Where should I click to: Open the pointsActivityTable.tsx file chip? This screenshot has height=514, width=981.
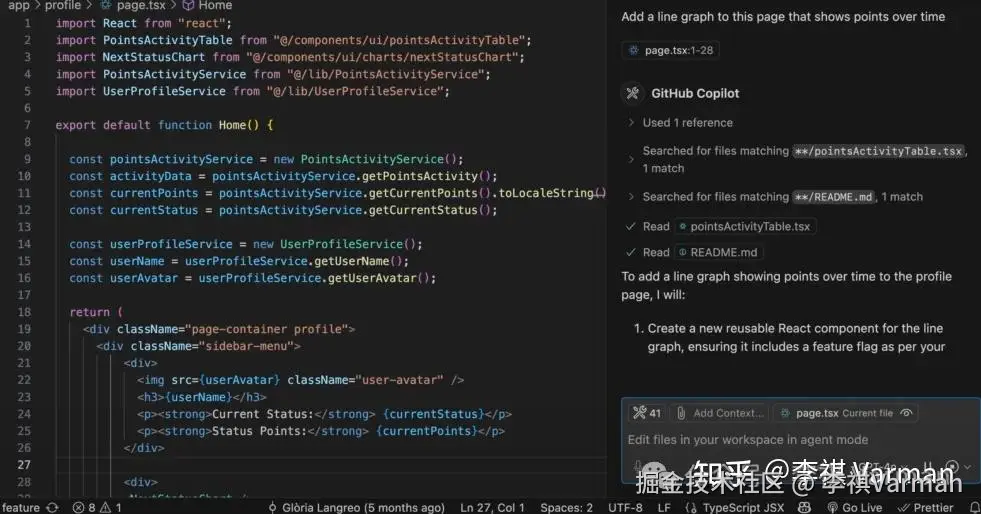click(745, 226)
